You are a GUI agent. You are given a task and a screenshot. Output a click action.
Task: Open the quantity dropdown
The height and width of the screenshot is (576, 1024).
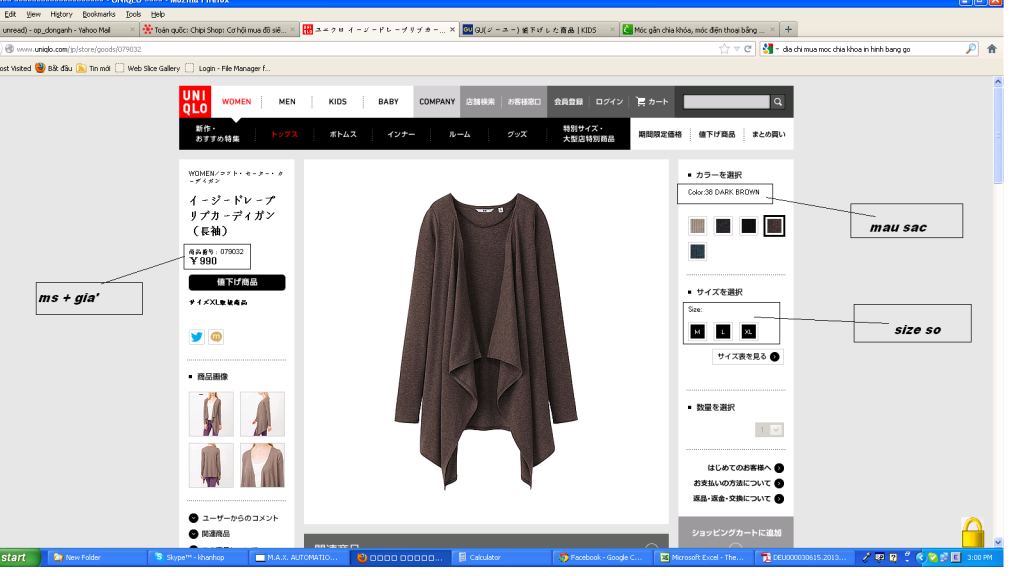pos(769,429)
